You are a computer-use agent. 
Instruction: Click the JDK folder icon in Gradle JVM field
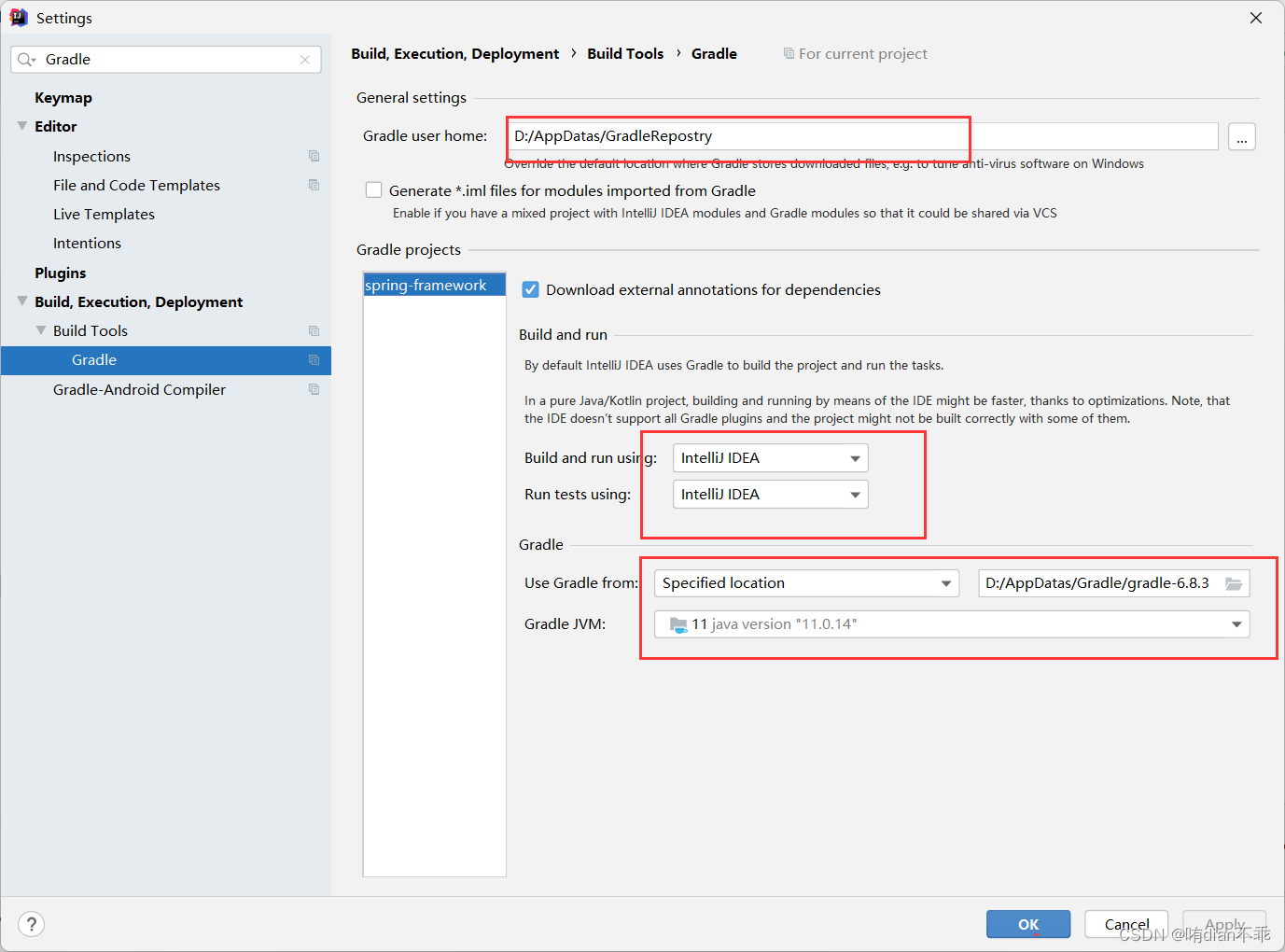[678, 624]
